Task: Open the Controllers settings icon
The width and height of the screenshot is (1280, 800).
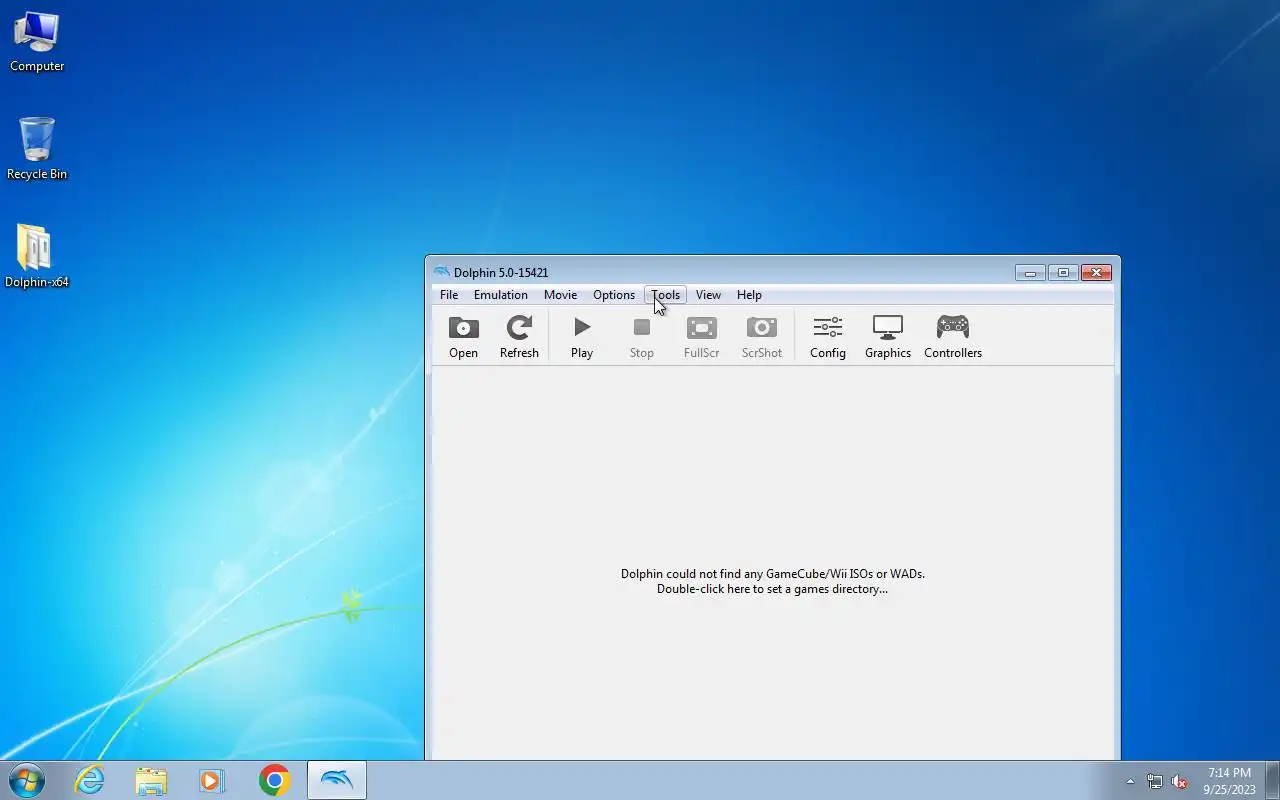Action: (x=953, y=337)
